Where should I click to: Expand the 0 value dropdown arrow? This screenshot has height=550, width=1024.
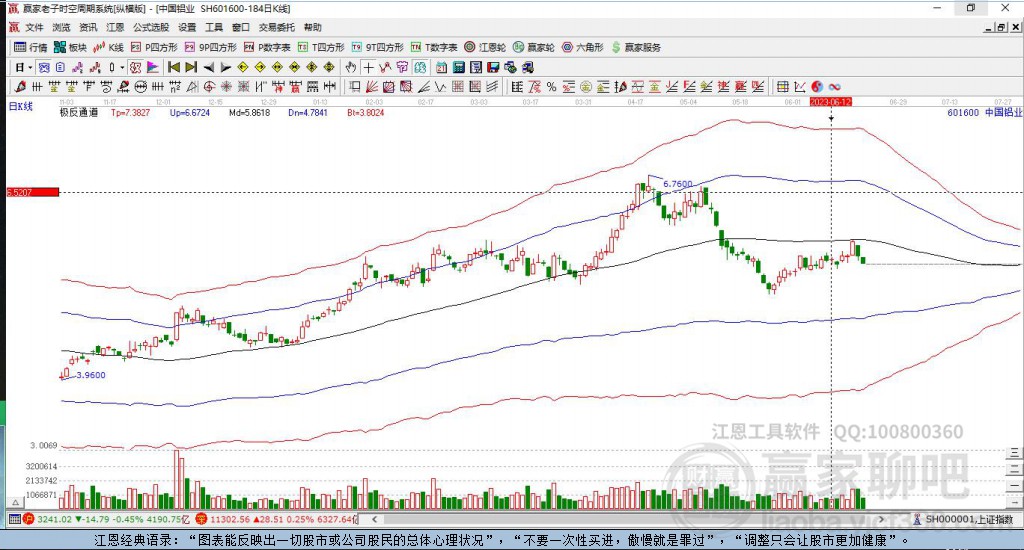coord(122,67)
